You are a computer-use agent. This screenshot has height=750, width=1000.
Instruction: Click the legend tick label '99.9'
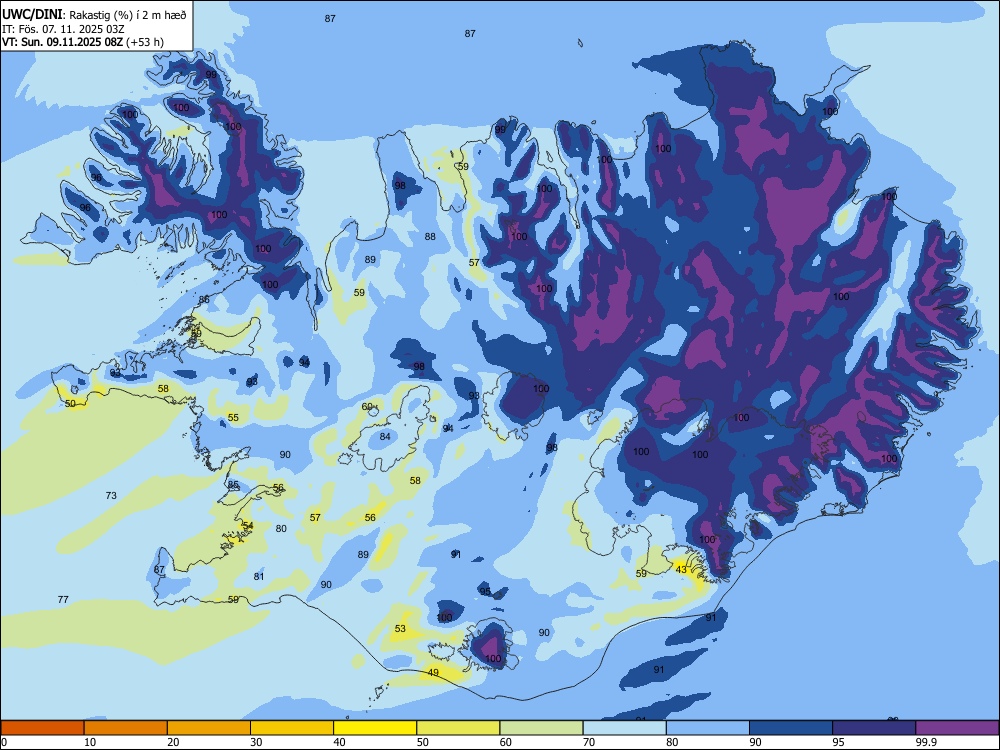pos(926,742)
